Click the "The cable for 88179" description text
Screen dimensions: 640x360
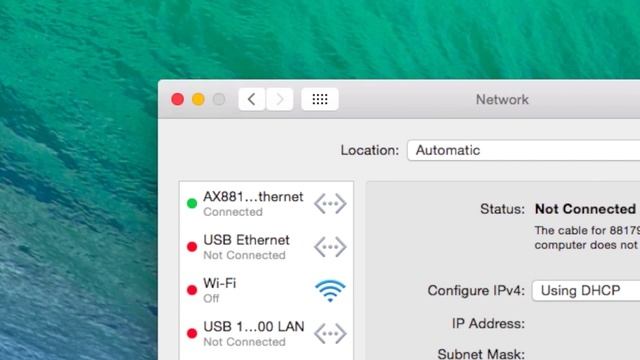[x=587, y=231]
